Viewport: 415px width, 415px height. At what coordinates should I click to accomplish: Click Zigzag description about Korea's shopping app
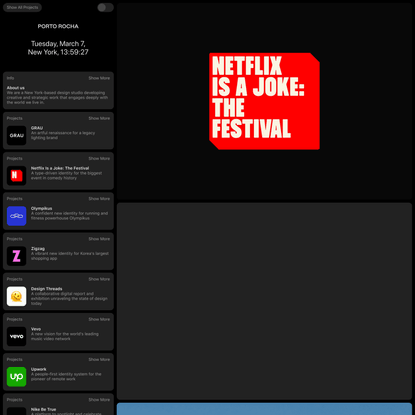[x=70, y=256]
